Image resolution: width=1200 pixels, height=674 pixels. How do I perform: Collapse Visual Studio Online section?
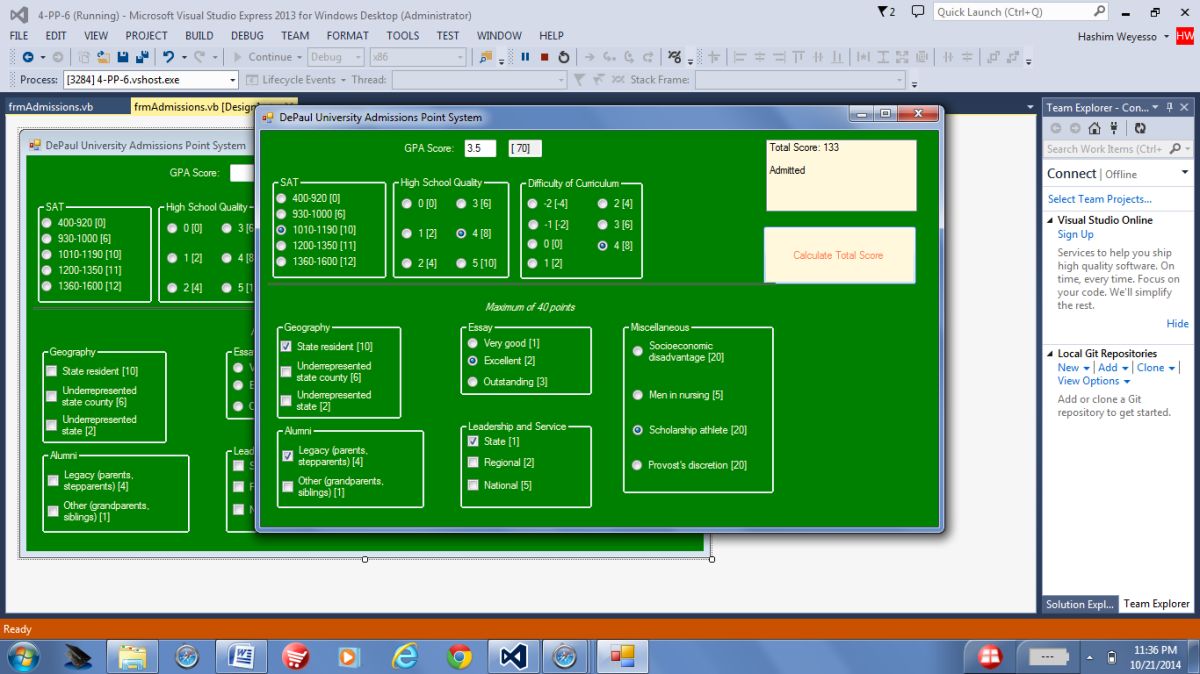click(x=1050, y=220)
